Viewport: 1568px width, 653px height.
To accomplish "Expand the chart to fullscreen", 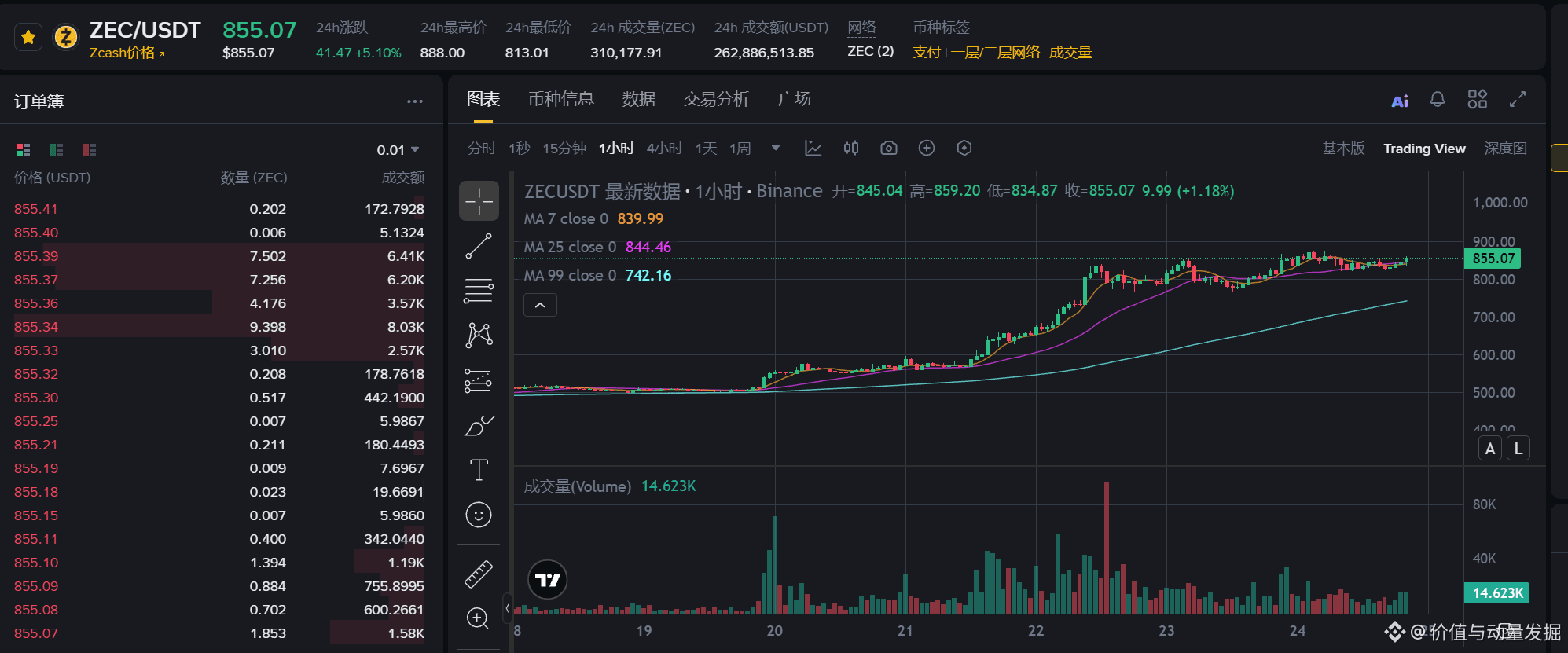I will 1518,99.
